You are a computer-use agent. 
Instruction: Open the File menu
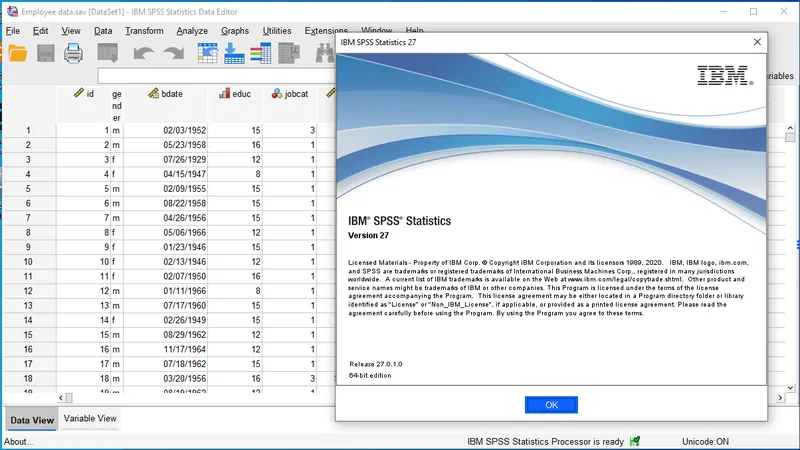coord(13,31)
